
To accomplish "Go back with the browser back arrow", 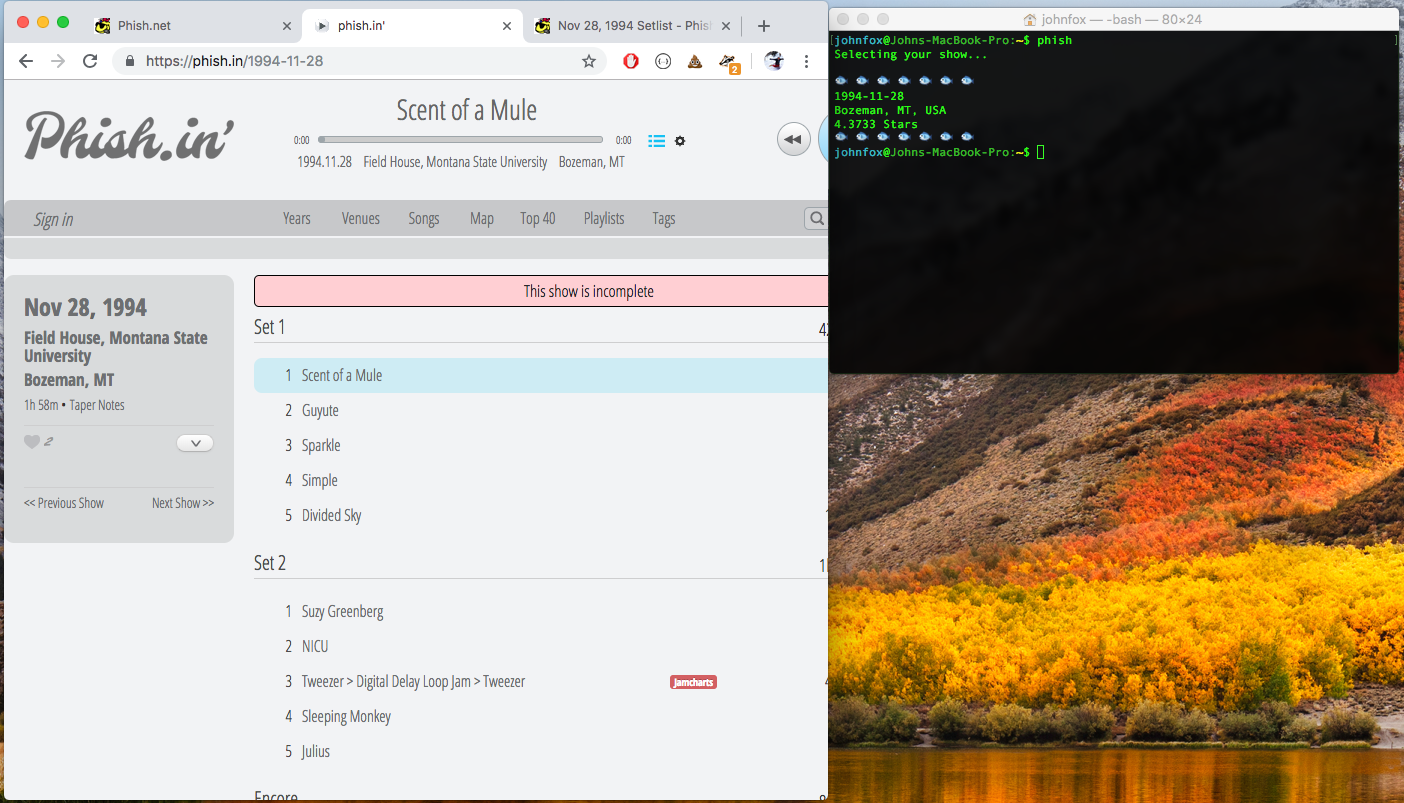I will point(26,61).
